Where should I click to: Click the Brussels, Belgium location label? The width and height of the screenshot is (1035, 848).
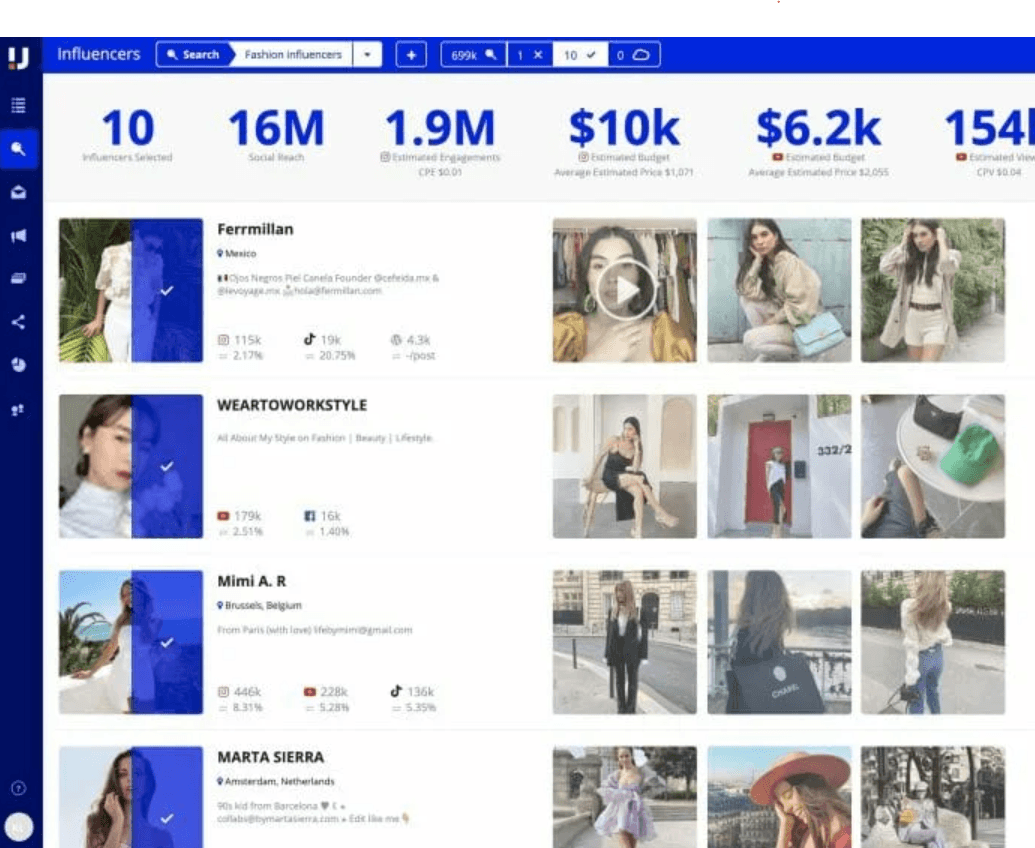click(259, 605)
